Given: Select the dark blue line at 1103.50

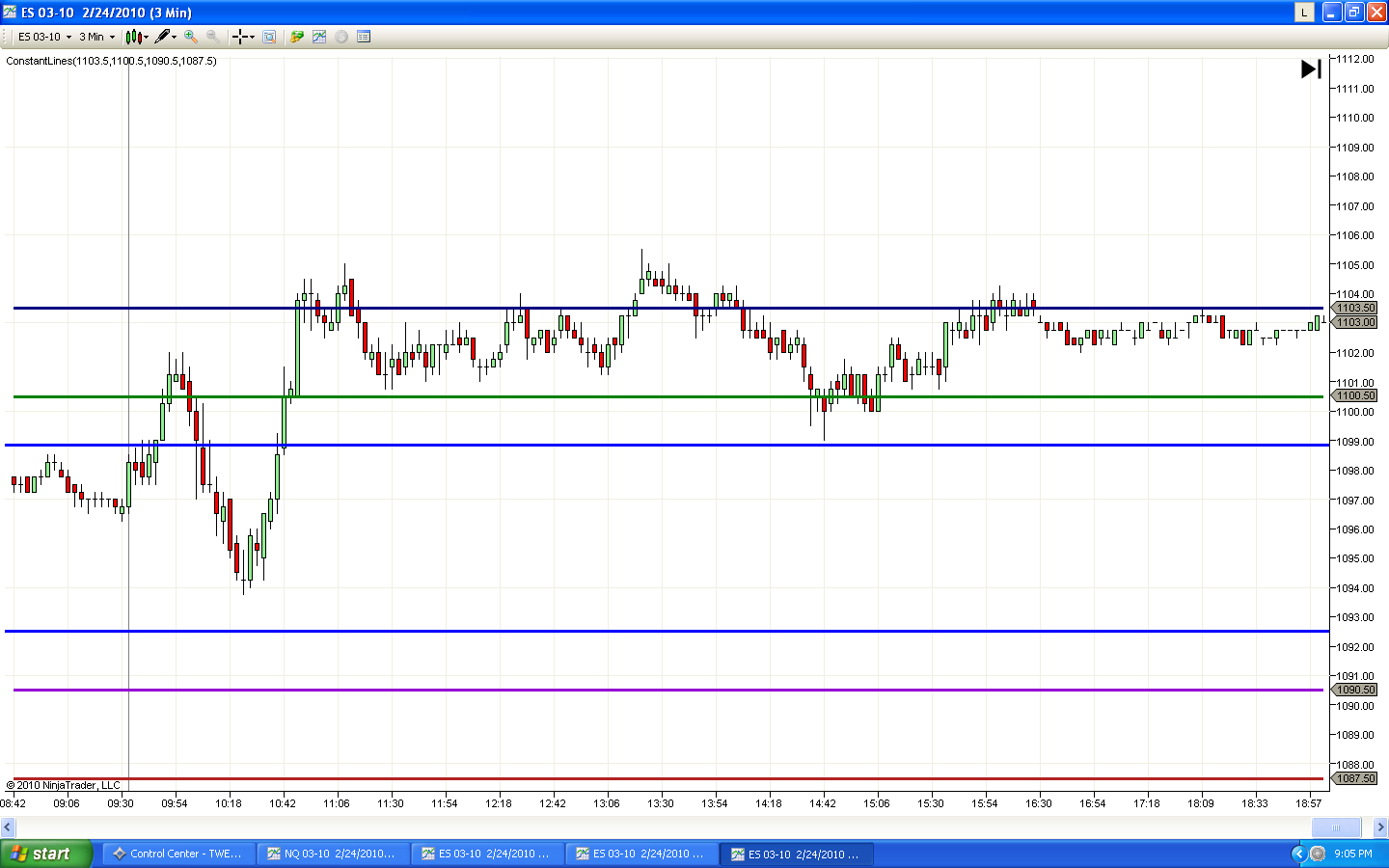Looking at the screenshot, I should coord(667,308).
